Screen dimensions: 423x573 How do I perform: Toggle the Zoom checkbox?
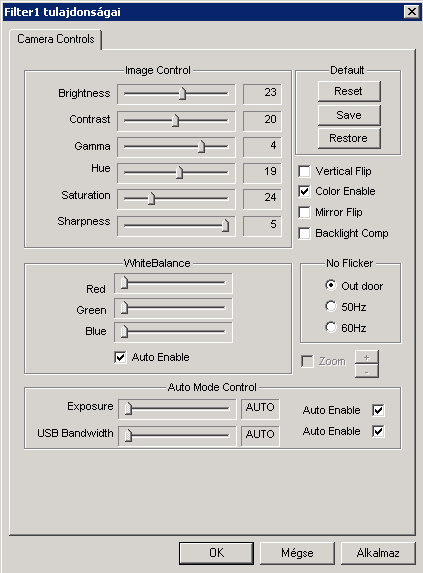coord(307,361)
